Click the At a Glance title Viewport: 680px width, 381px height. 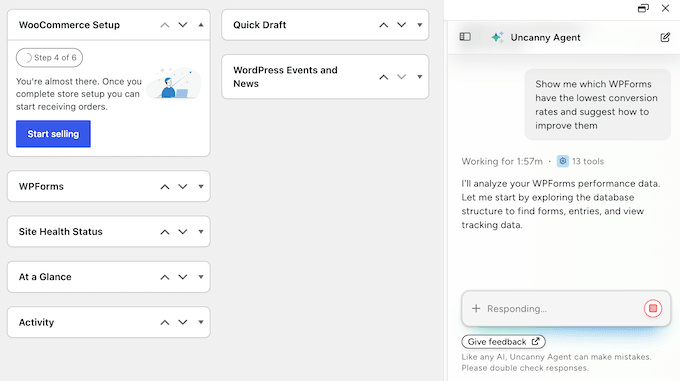pyautogui.click(x=45, y=277)
